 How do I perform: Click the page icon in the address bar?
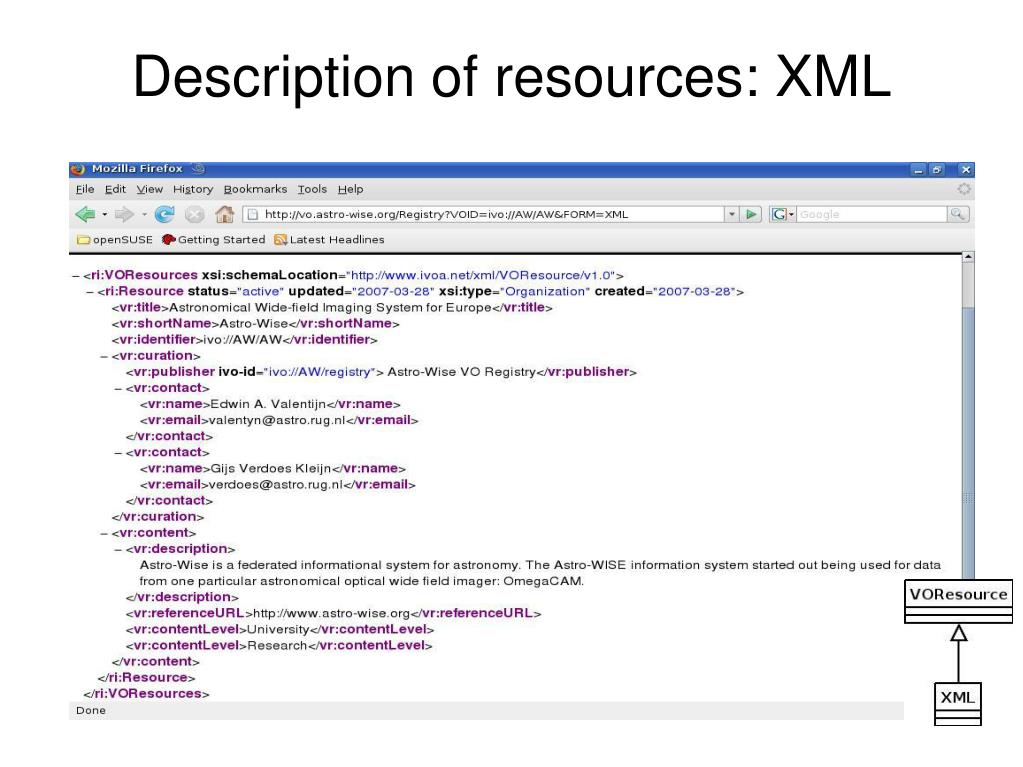pos(253,214)
